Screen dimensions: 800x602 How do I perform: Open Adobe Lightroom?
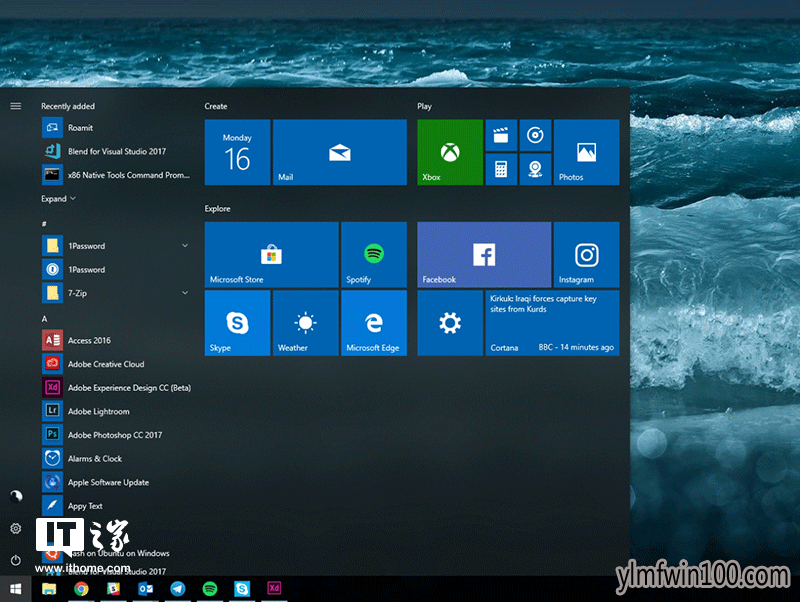click(x=116, y=411)
